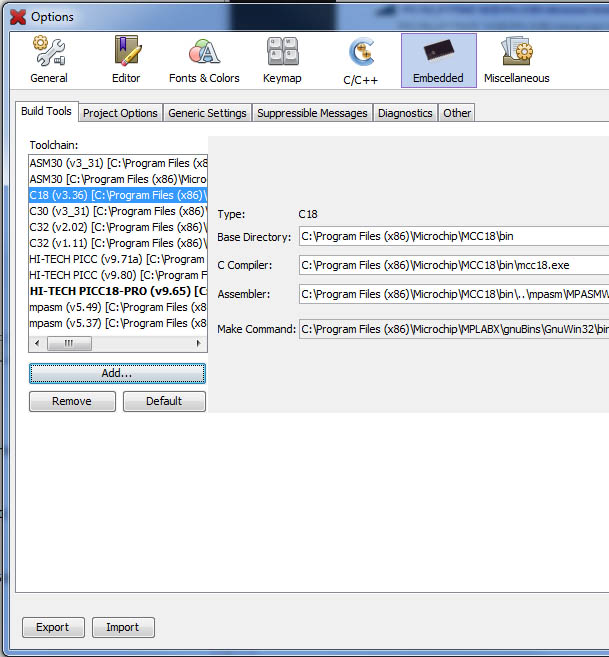Click toolchain list scroll left arrow
This screenshot has height=657, width=609.
point(37,344)
